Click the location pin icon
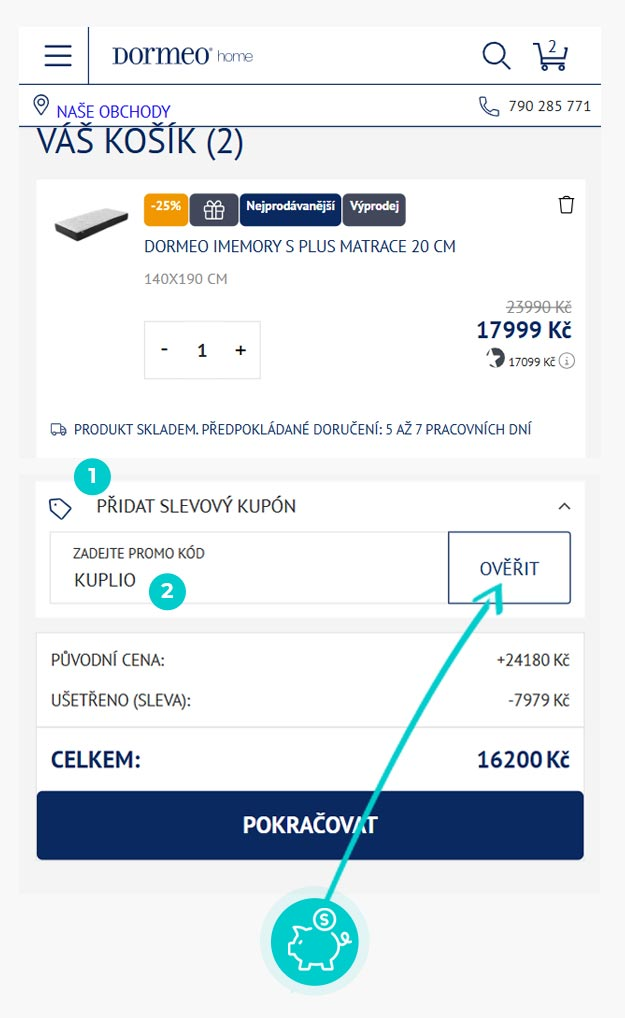The image size is (625, 1018). click(41, 106)
